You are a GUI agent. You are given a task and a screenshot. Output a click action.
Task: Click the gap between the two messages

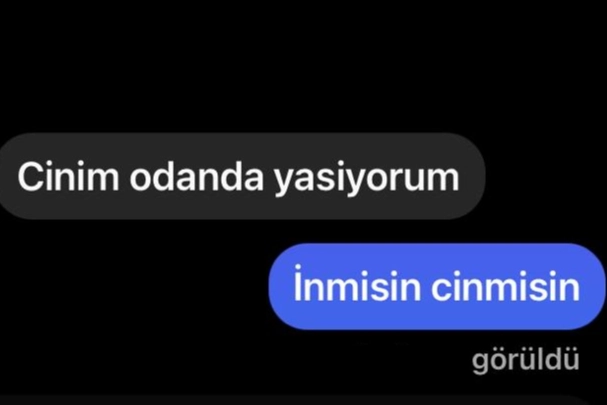coord(304,232)
